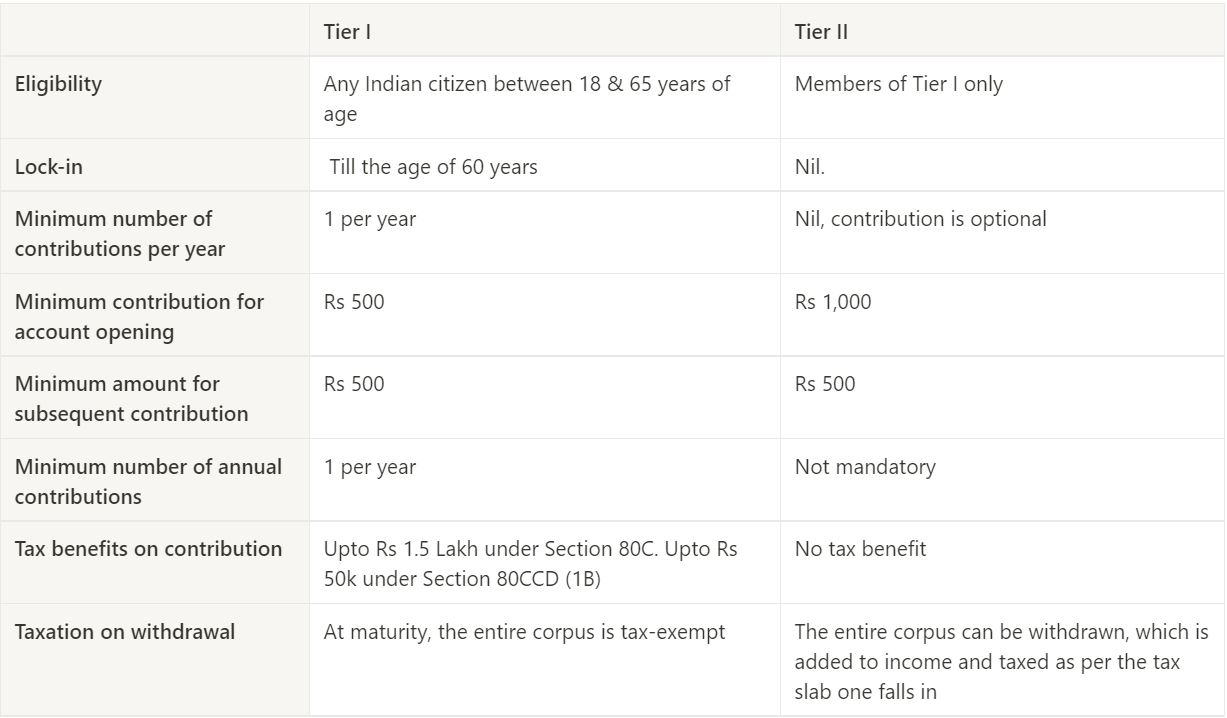Screen dimensions: 1227x718
Task: Click 'Tax benefits on contribution' row label
Action: [148, 549]
